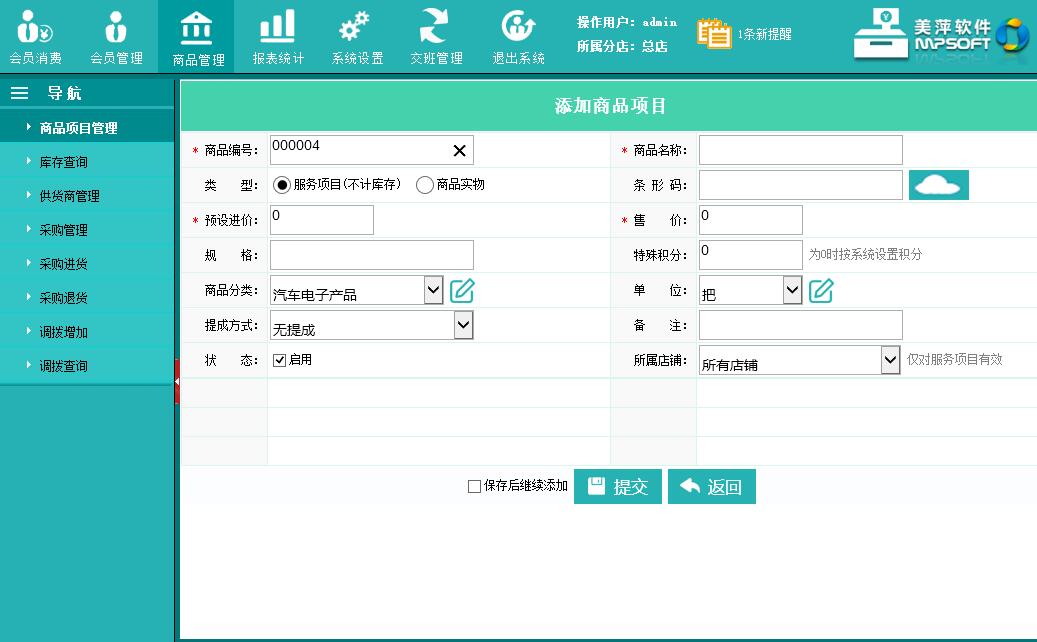Click the cloud icon beside barcode field
This screenshot has width=1037, height=642.
coord(938,185)
